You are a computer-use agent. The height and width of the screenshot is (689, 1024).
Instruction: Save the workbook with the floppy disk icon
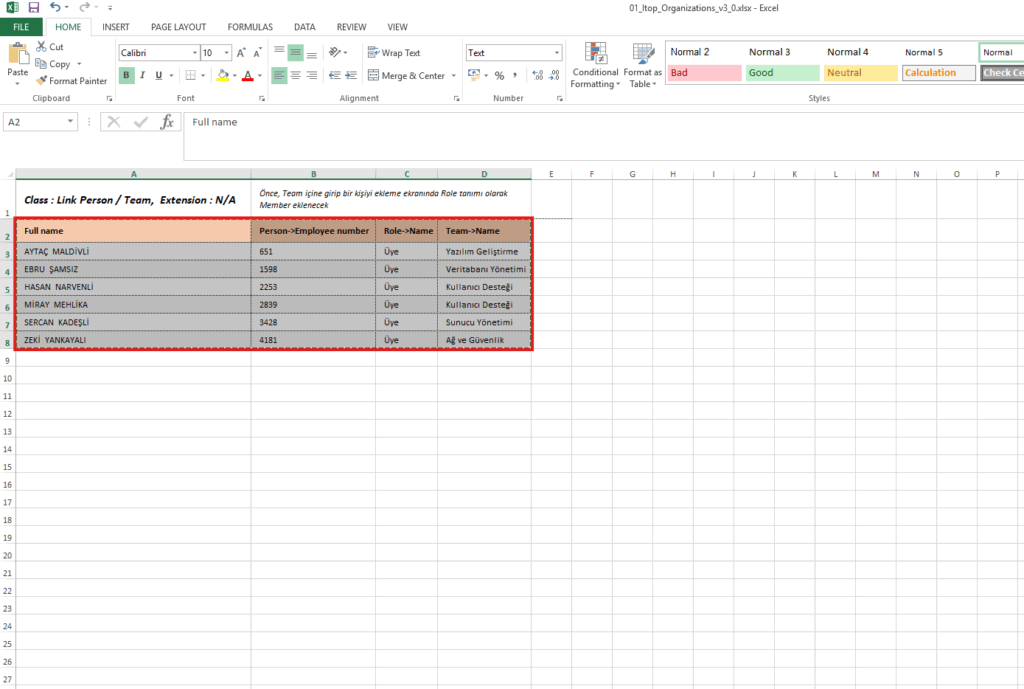click(33, 8)
